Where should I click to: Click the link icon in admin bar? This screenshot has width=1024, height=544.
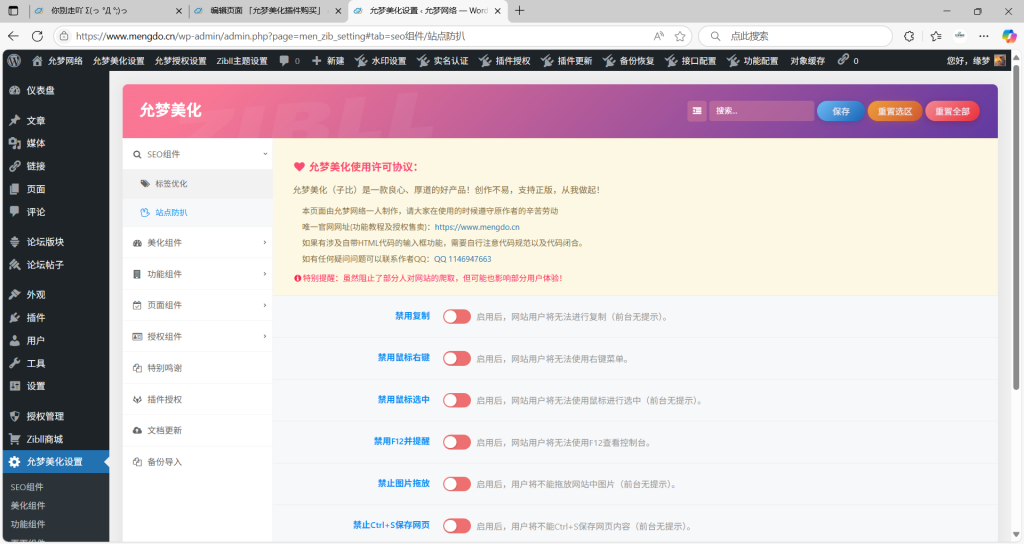(848, 60)
